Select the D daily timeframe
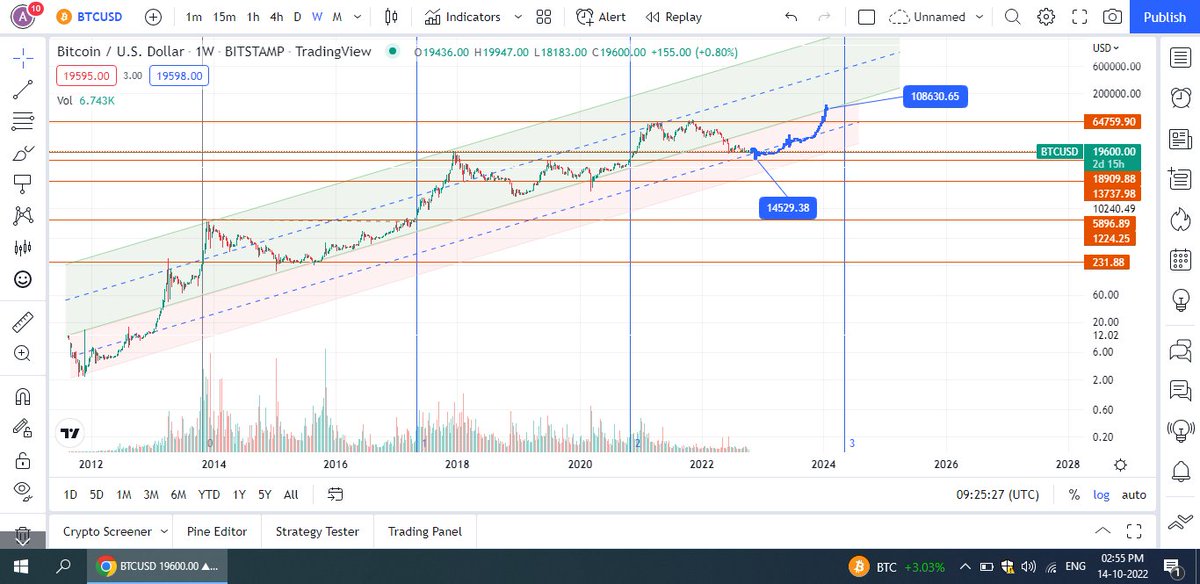 (x=297, y=17)
